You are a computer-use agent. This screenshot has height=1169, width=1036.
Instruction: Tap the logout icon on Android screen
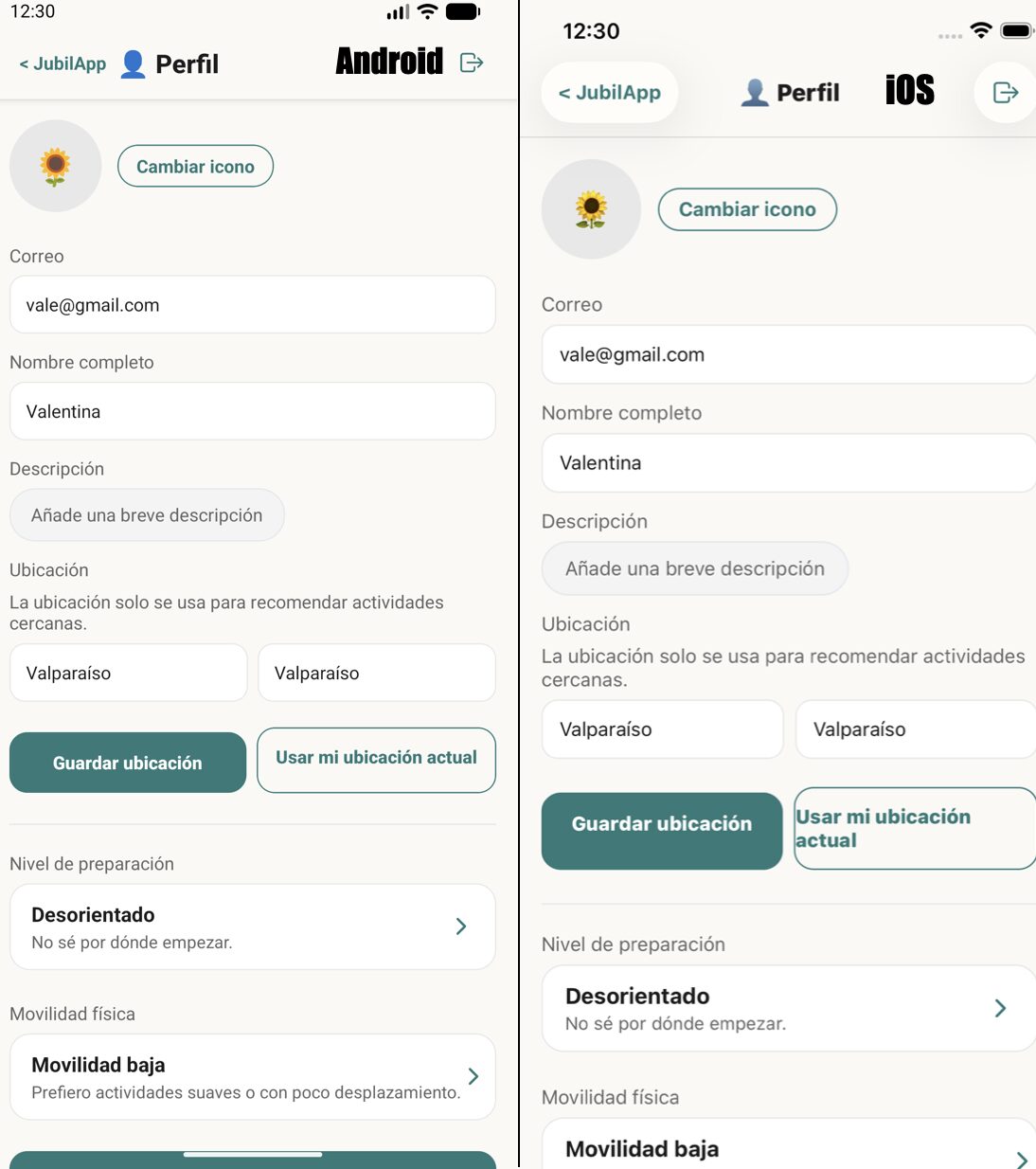(471, 63)
